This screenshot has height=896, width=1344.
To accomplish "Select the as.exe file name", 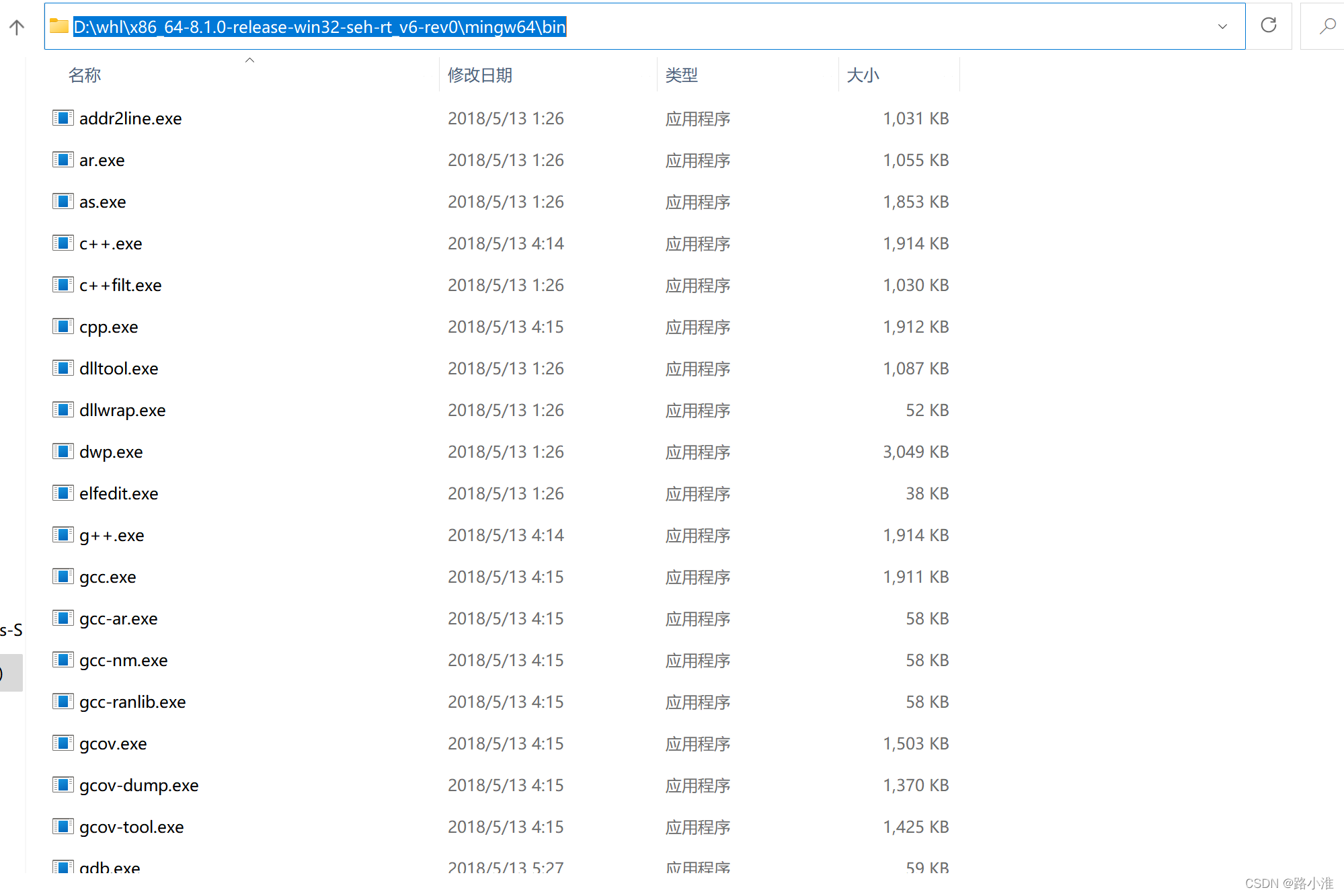I will pyautogui.click(x=102, y=201).
